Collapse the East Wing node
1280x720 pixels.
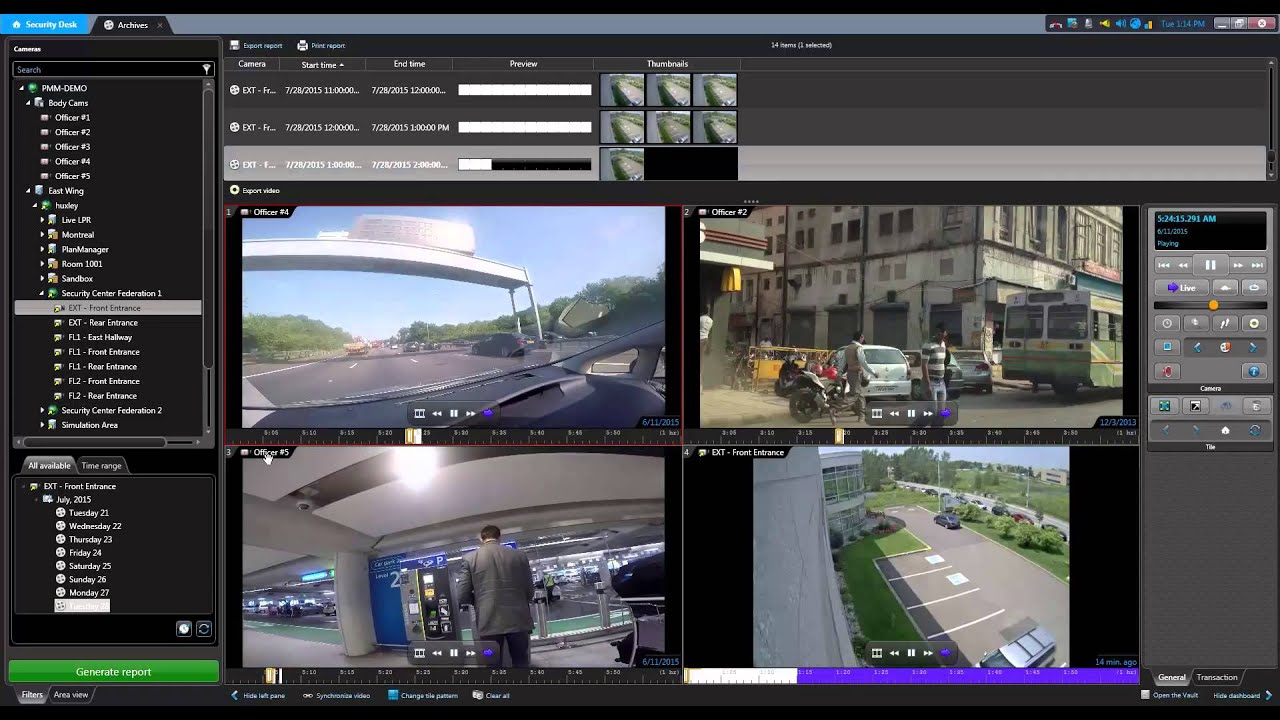click(29, 191)
